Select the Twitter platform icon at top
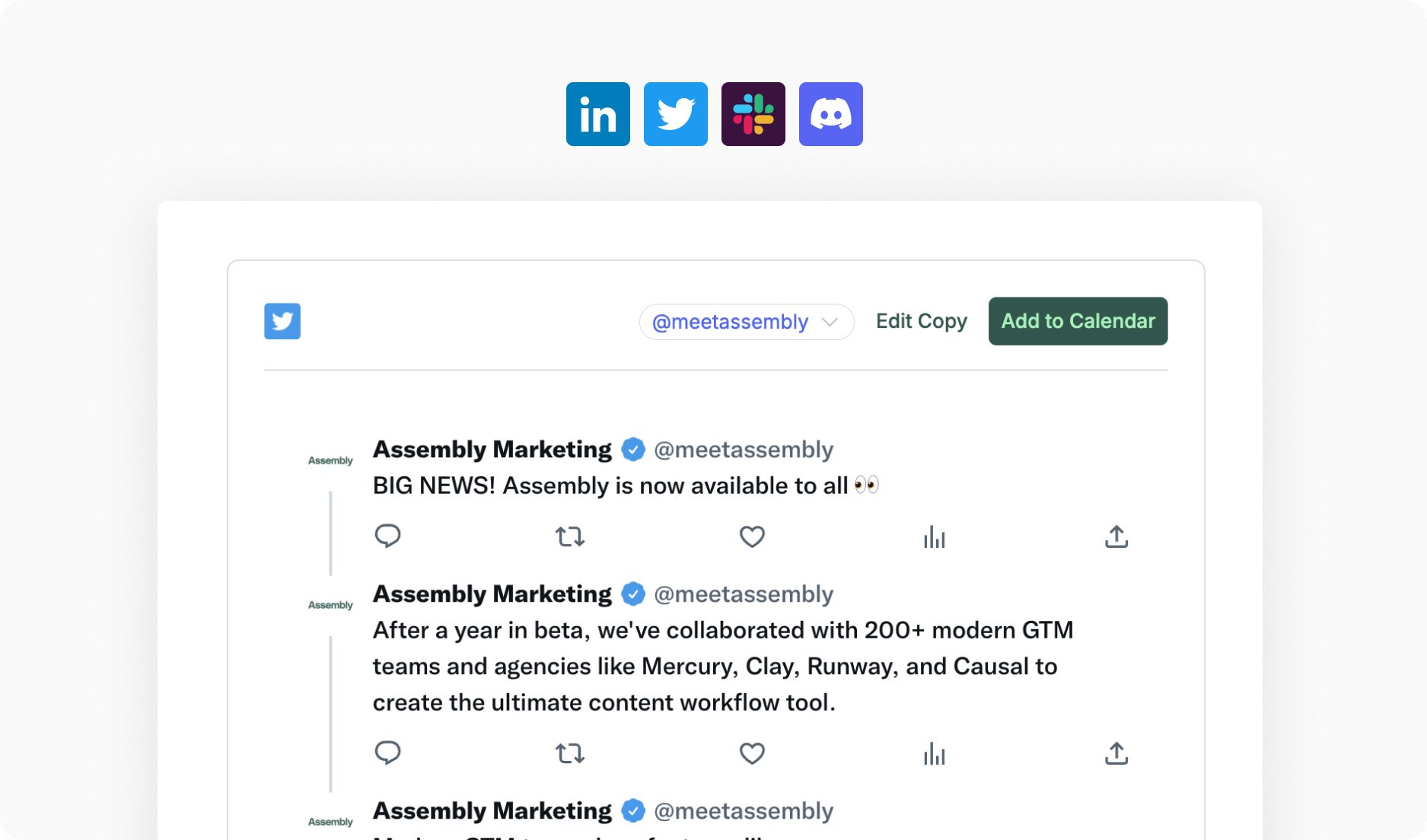The image size is (1427, 840). click(x=675, y=114)
